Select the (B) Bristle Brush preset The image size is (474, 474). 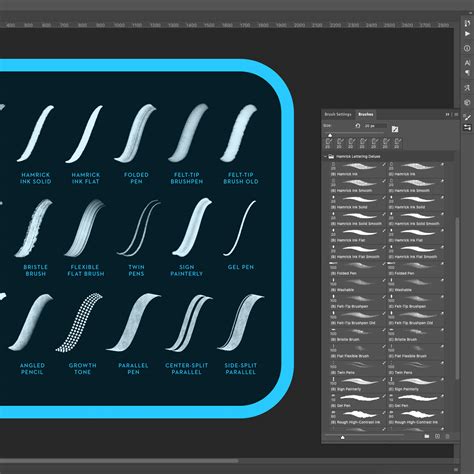[358, 334]
